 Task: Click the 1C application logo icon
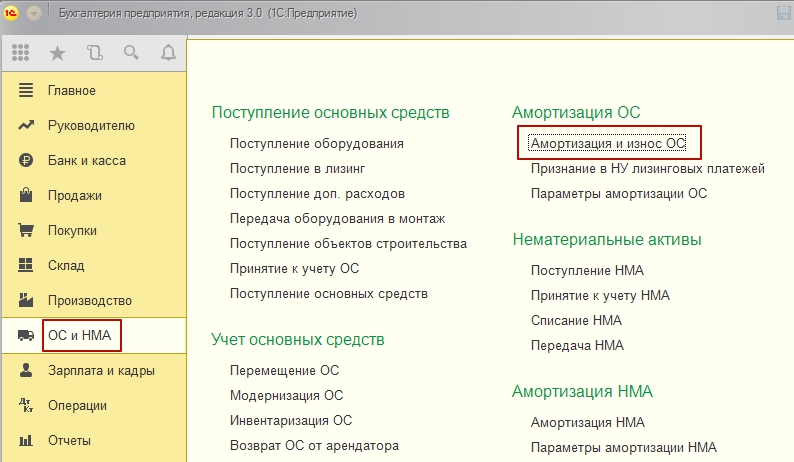[x=11, y=13]
